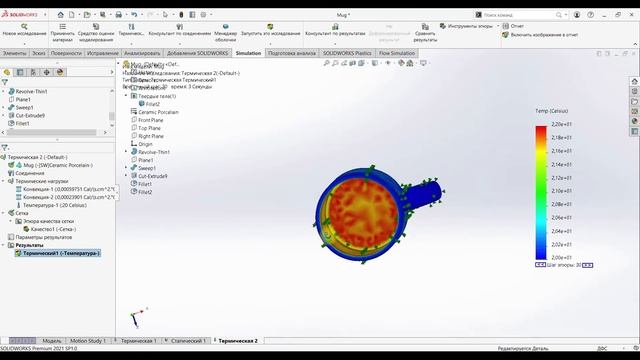The height and width of the screenshot is (360, 640).
Task: Switch to the Поверхности tab
Action: (66, 53)
